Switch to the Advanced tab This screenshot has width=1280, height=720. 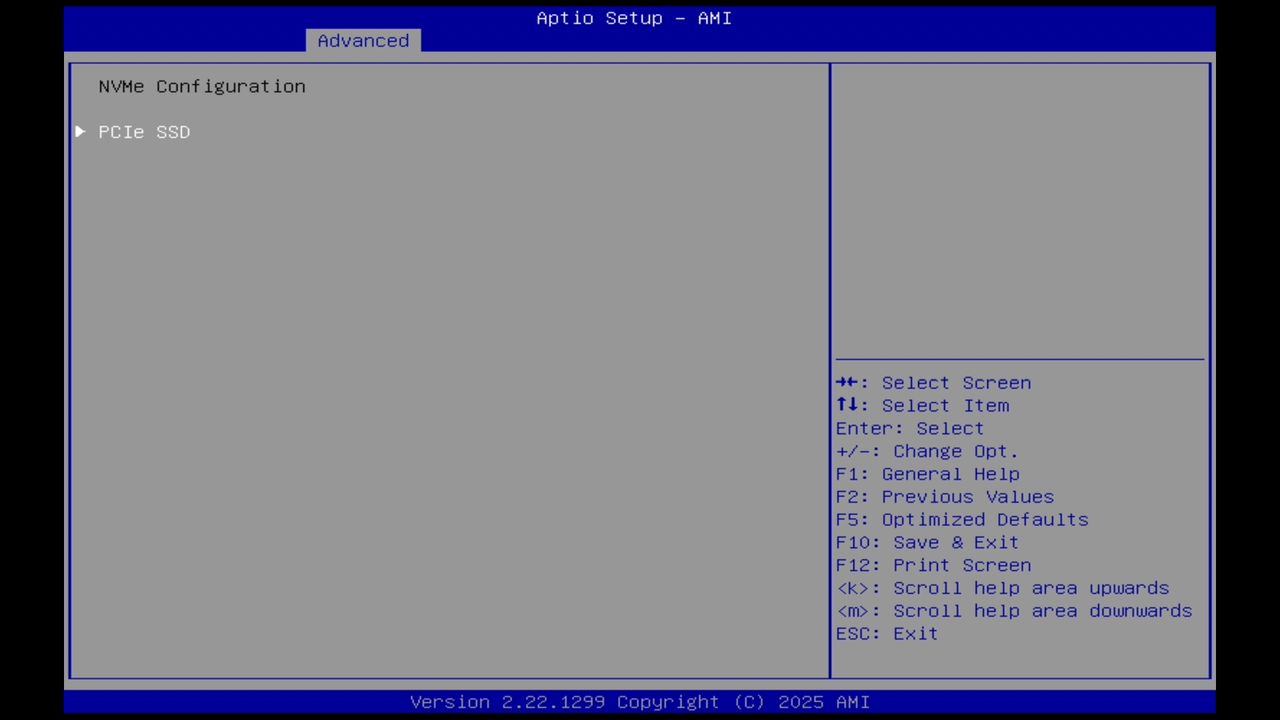[363, 40]
